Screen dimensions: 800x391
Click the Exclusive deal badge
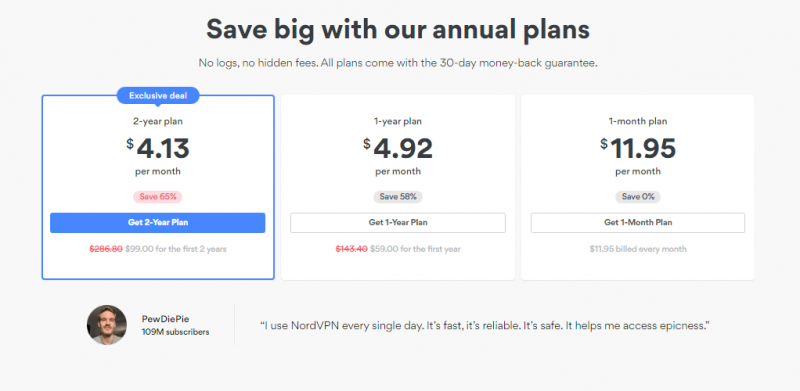click(158, 95)
